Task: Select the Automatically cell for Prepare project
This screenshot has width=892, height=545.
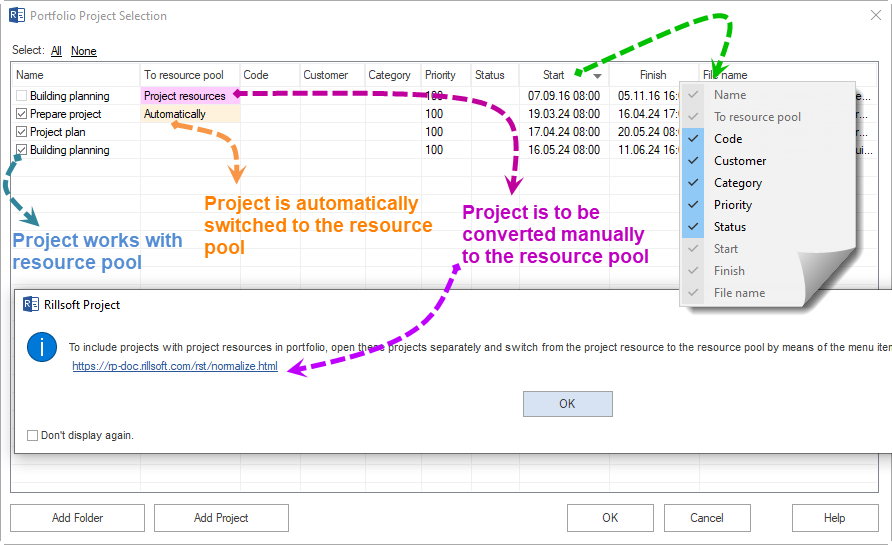Action: (190, 114)
